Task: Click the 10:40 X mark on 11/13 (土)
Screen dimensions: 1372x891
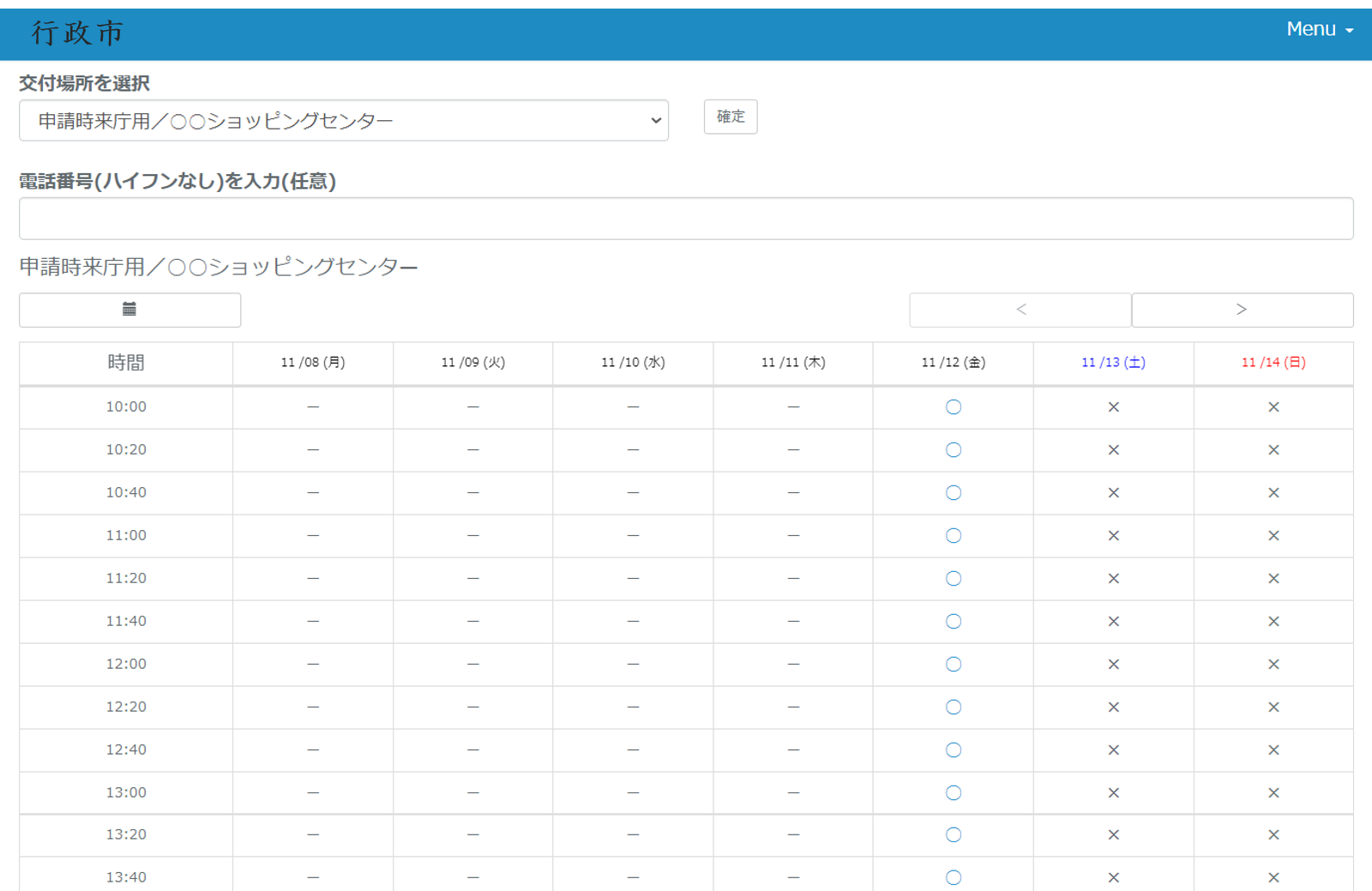Action: point(1113,493)
